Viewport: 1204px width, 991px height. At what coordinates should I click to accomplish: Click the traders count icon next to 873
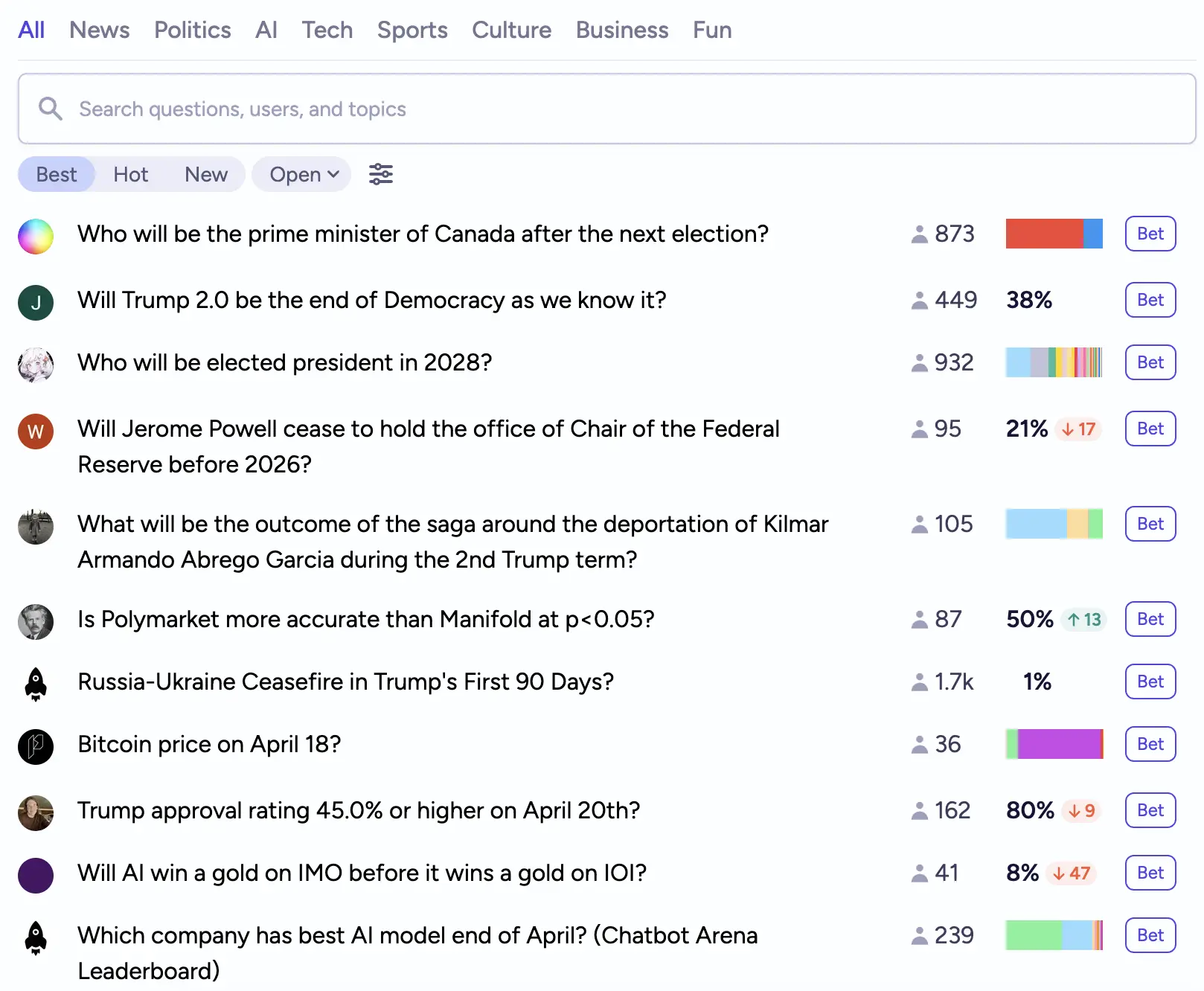[920, 233]
